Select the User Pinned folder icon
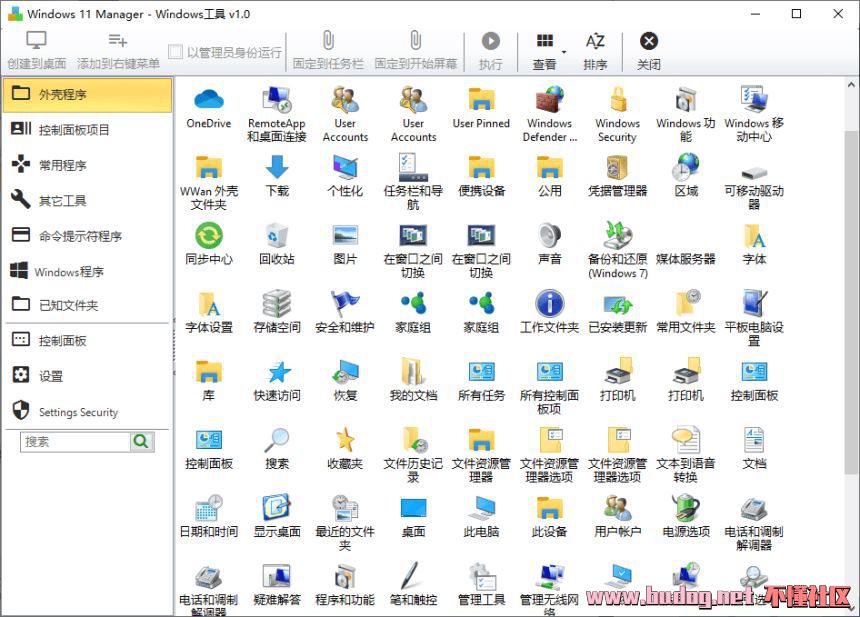Screen dimensions: 860x617 (x=481, y=99)
